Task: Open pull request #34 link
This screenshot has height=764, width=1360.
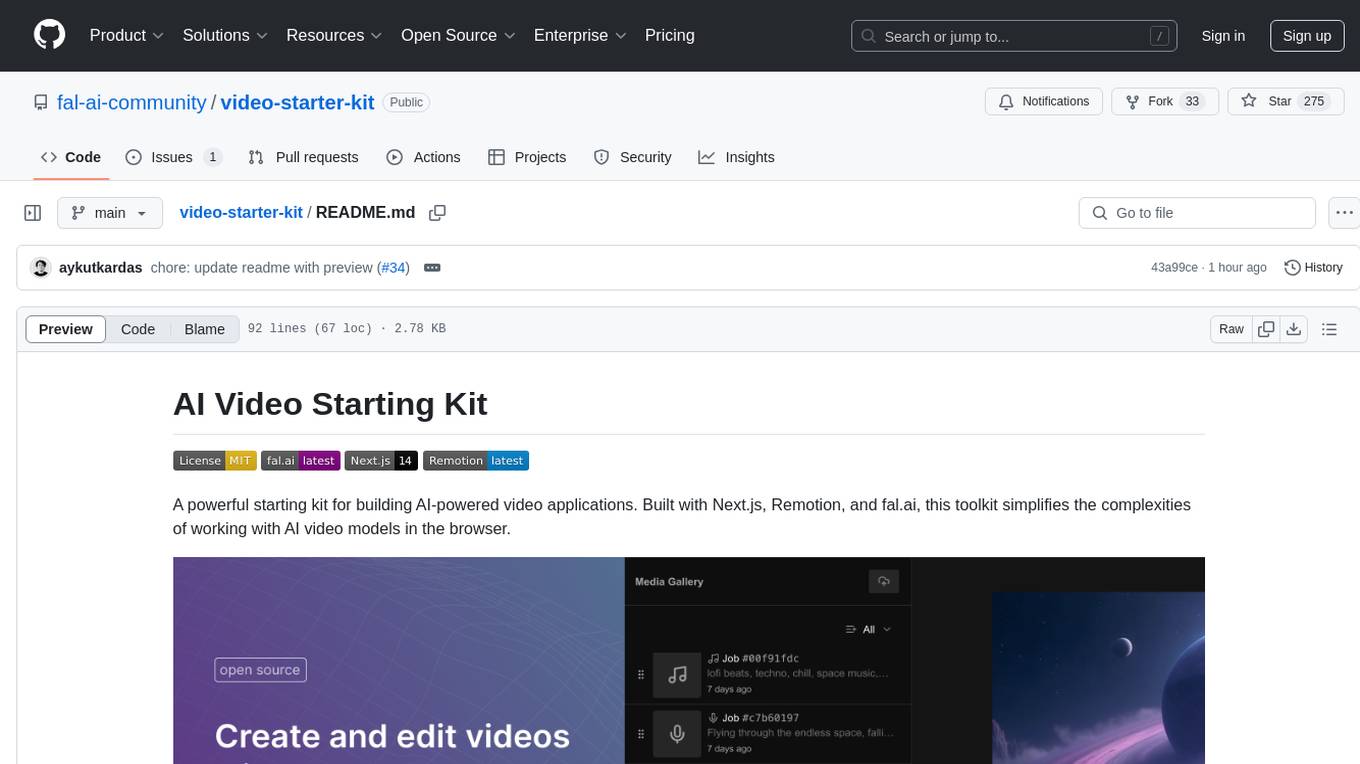Action: click(393, 268)
